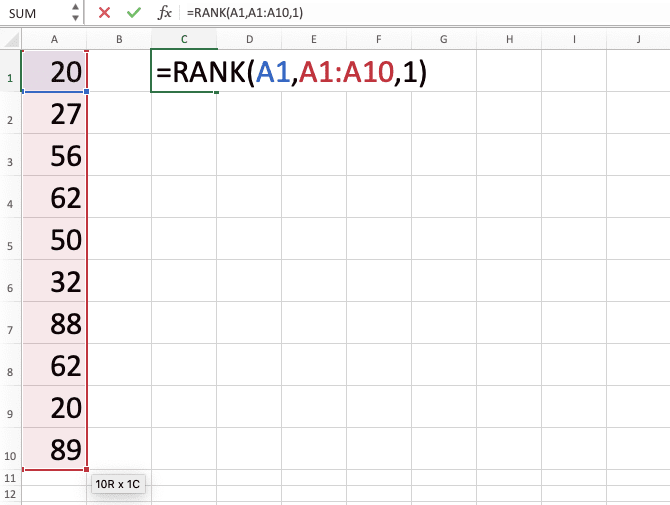Click cell A10 containing 89
This screenshot has height=505, width=670.
coord(54,449)
